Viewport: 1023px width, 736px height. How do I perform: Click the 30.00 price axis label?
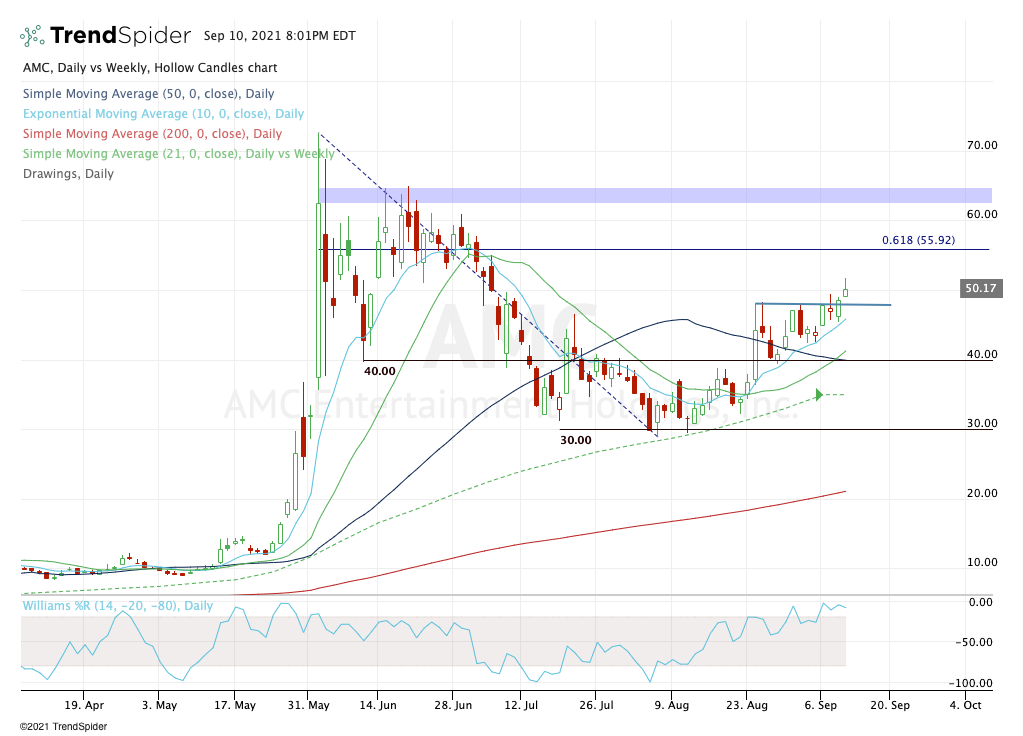tap(982, 423)
